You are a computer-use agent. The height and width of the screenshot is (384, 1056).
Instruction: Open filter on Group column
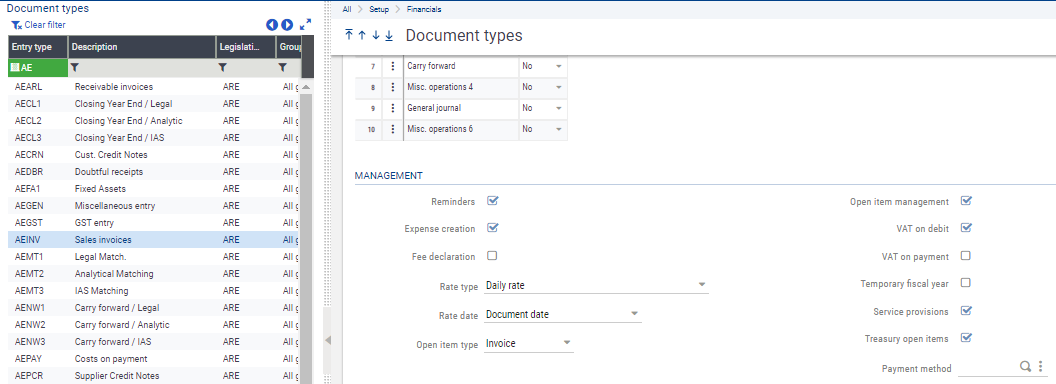[x=282, y=67]
